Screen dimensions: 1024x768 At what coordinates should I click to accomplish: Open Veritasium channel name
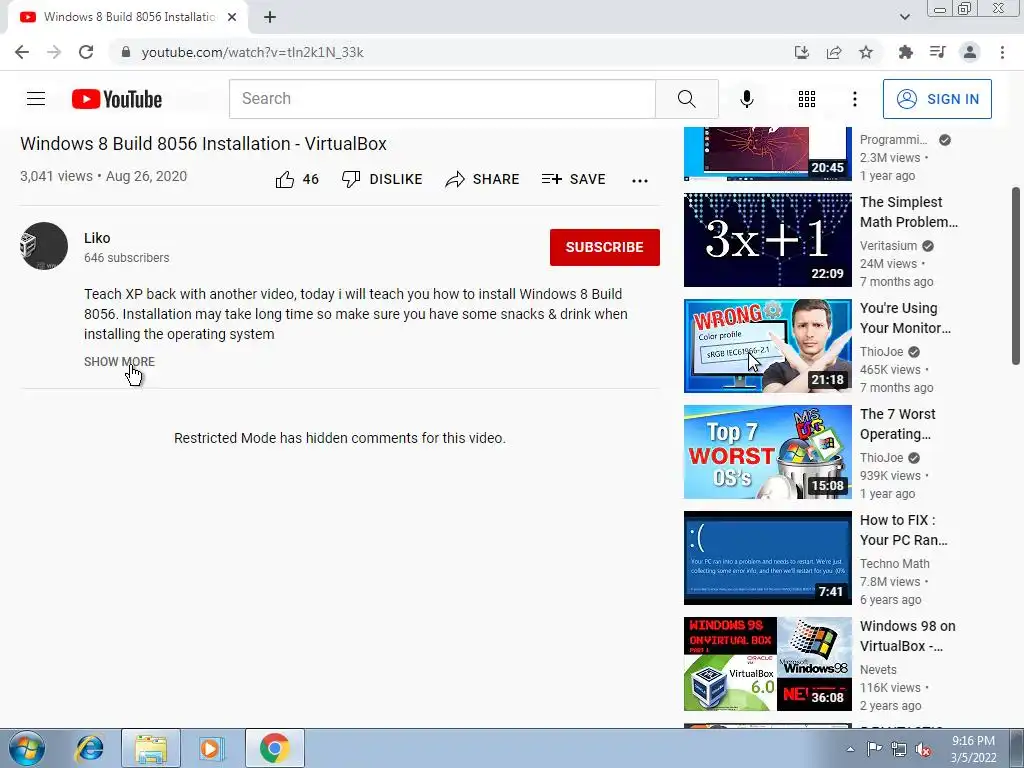point(888,246)
